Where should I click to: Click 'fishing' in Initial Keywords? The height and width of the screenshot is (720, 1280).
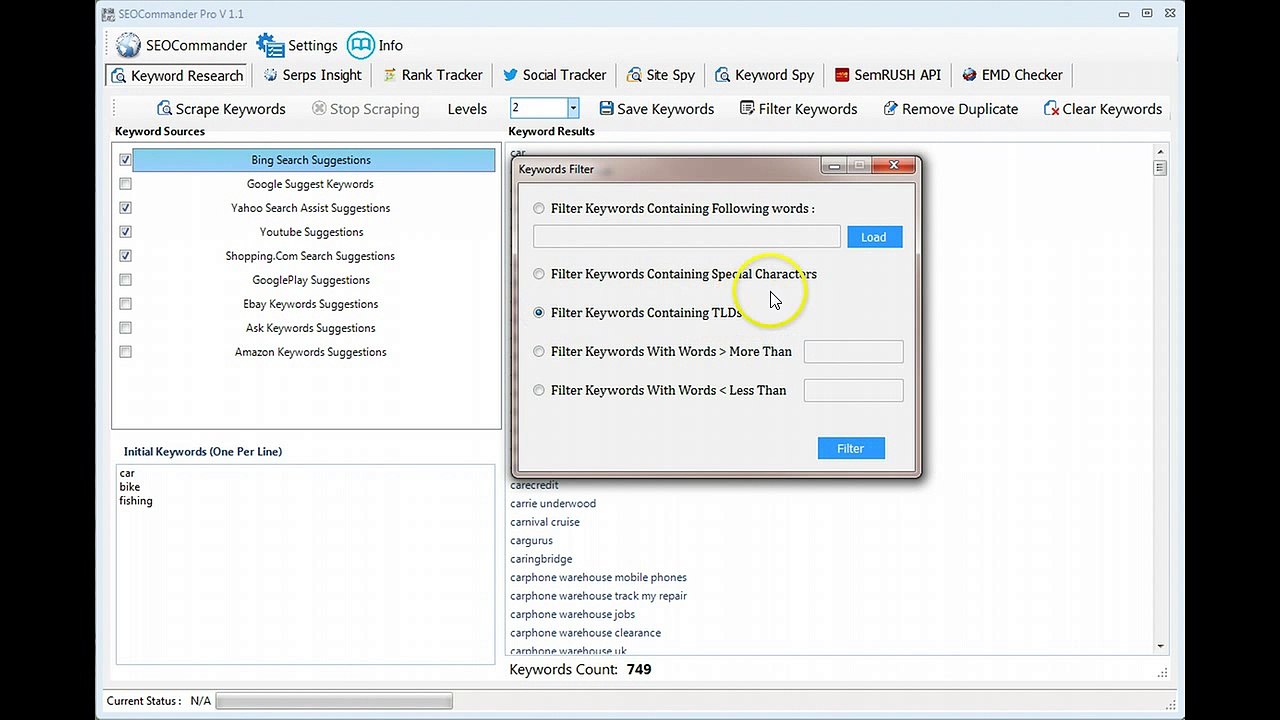(136, 501)
